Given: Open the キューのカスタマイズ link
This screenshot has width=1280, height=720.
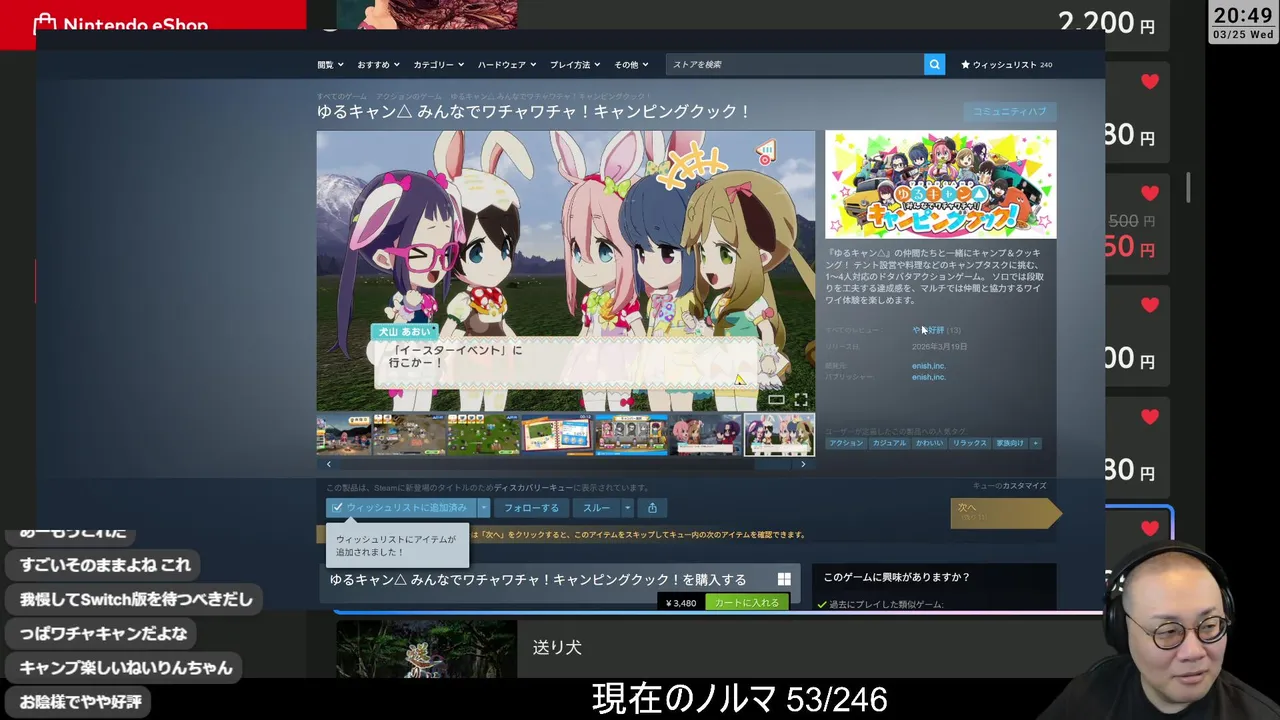Looking at the screenshot, I should (x=1010, y=486).
